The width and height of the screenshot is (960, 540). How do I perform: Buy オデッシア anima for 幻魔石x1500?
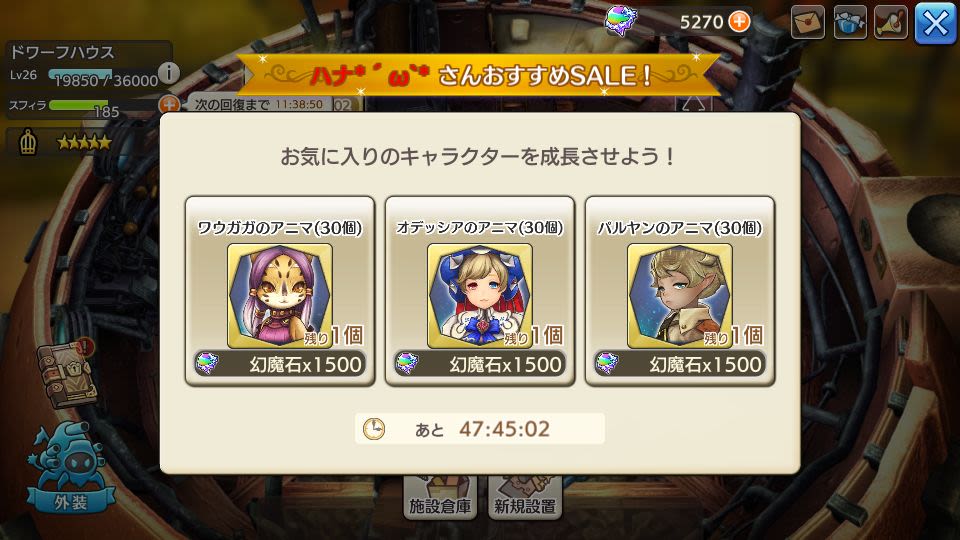(481, 364)
